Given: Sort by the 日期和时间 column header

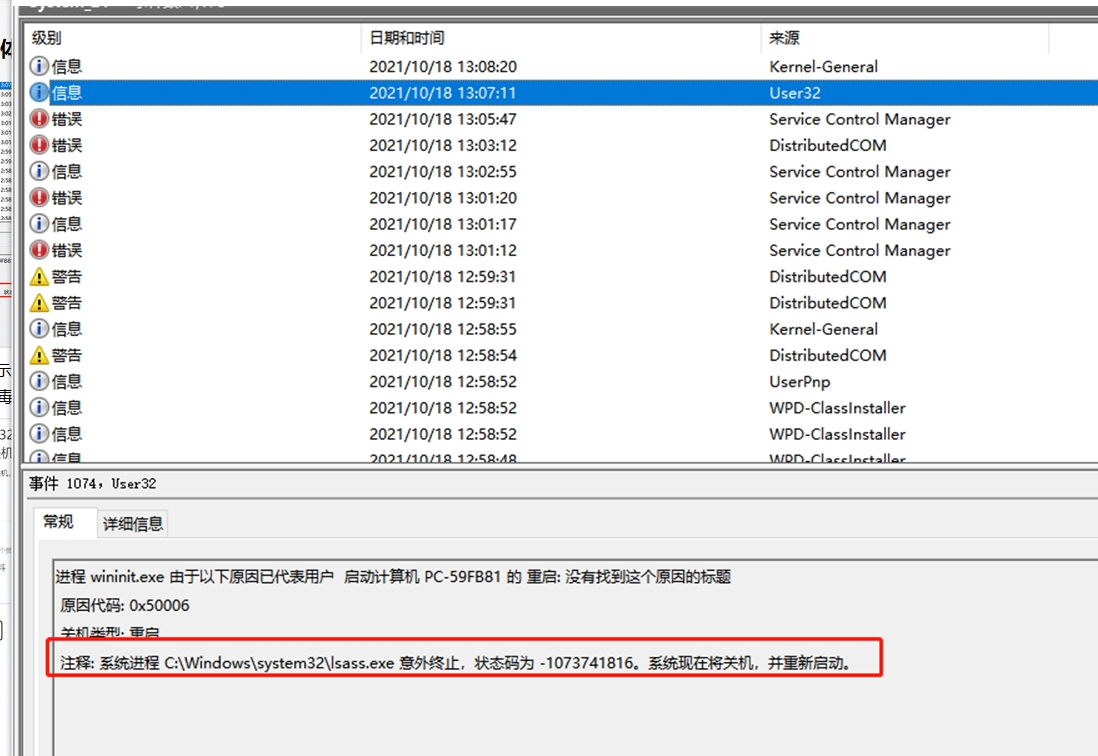Looking at the screenshot, I should (407, 38).
